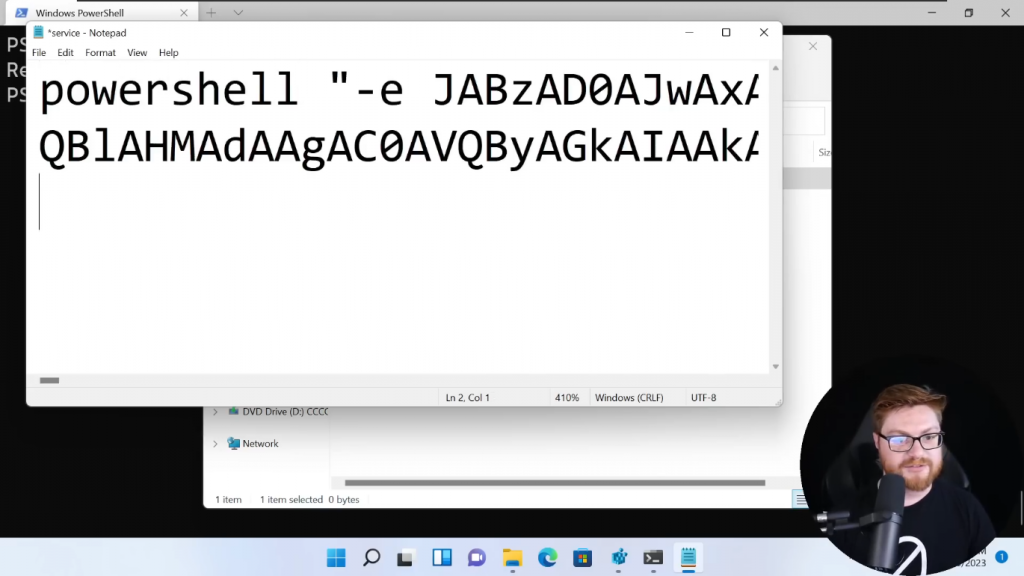Open Microsoft Store from the taskbar
1024x576 pixels.
click(x=583, y=558)
